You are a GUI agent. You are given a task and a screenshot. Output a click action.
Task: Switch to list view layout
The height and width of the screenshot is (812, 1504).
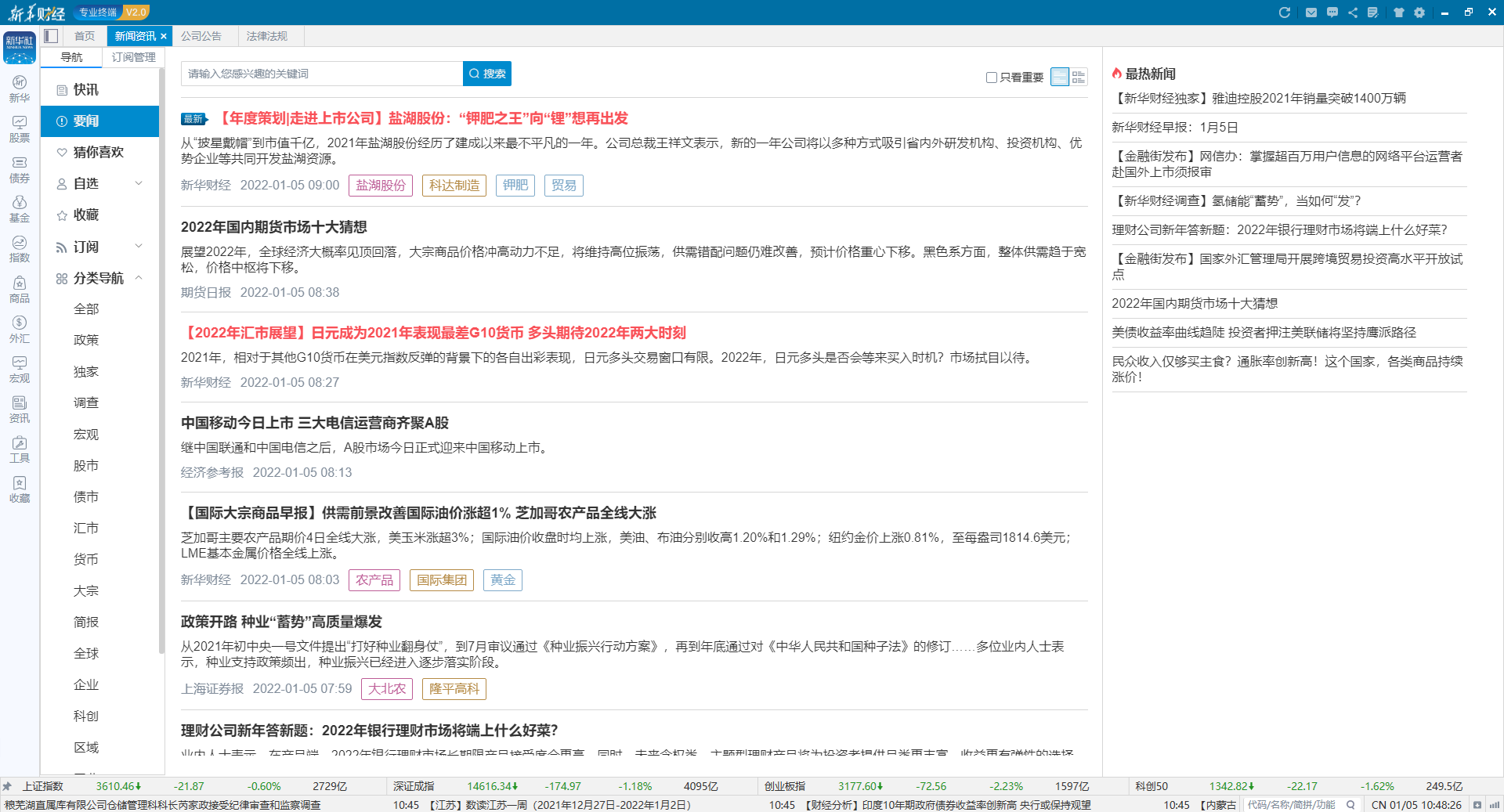pos(1059,77)
